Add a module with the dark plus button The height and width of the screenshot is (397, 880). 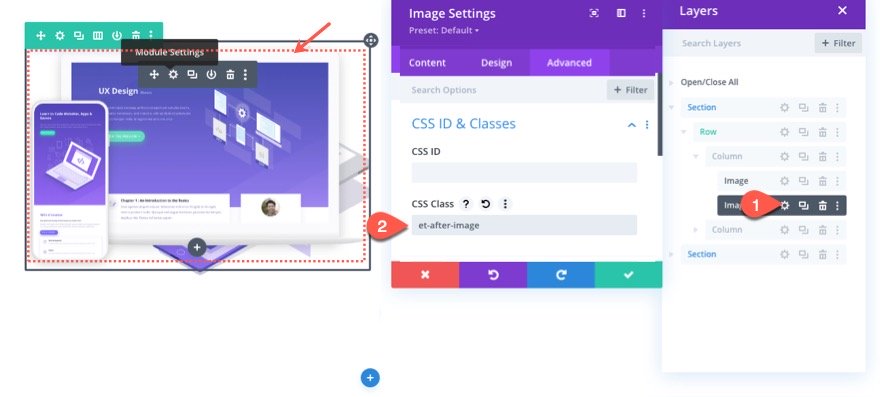click(x=196, y=247)
